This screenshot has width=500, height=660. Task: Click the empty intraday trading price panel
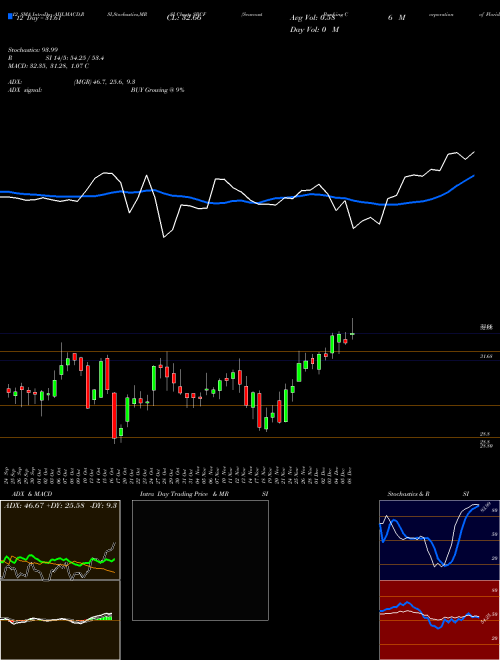click(200, 560)
